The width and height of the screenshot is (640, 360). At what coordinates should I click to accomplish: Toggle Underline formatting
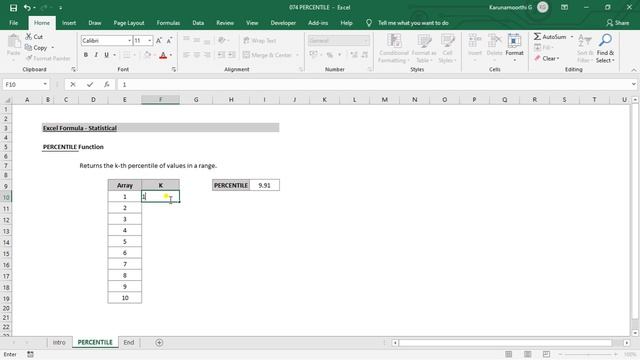pyautogui.click(x=106, y=55)
